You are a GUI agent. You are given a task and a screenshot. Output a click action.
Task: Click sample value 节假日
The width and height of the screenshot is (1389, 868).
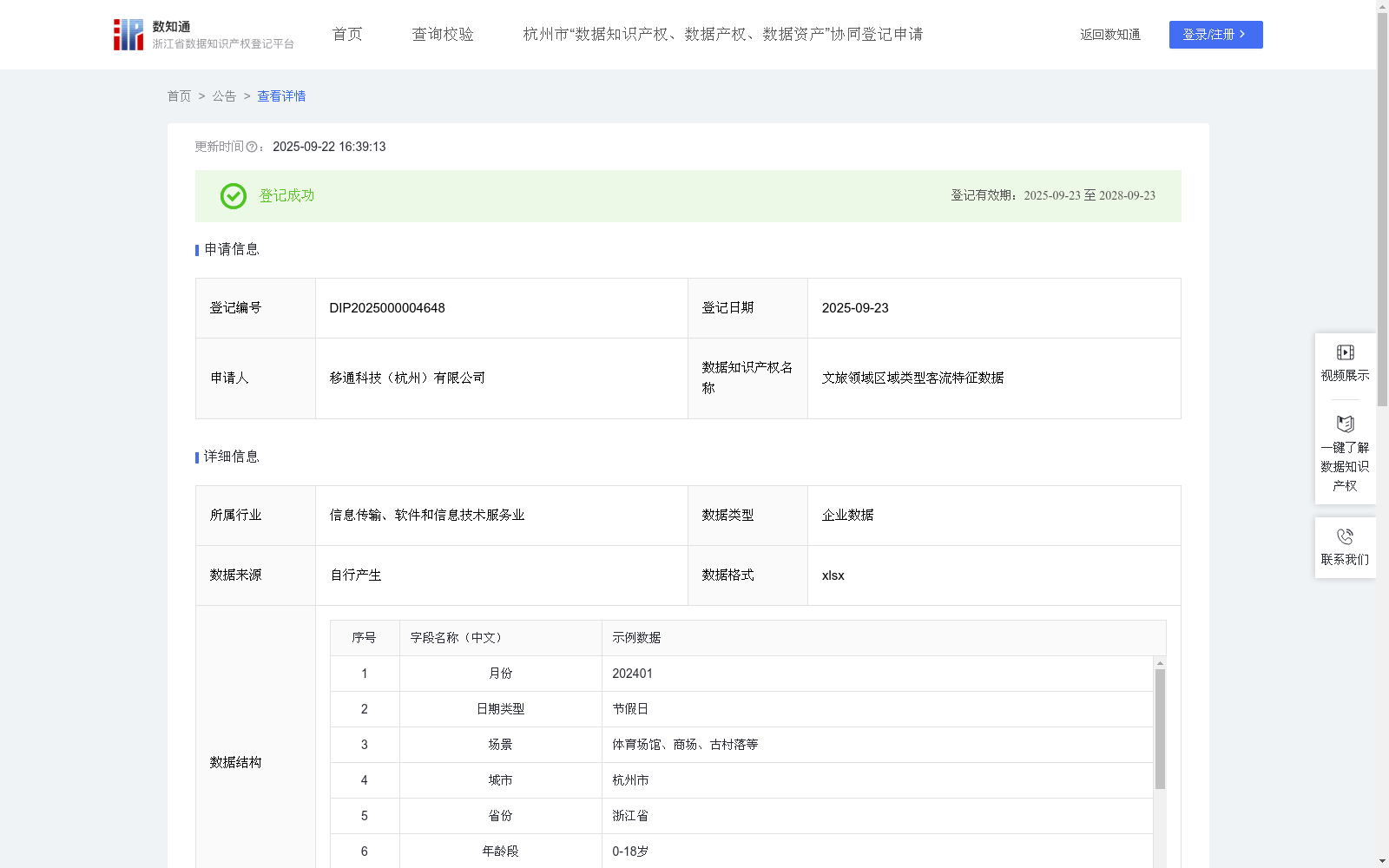pos(630,709)
